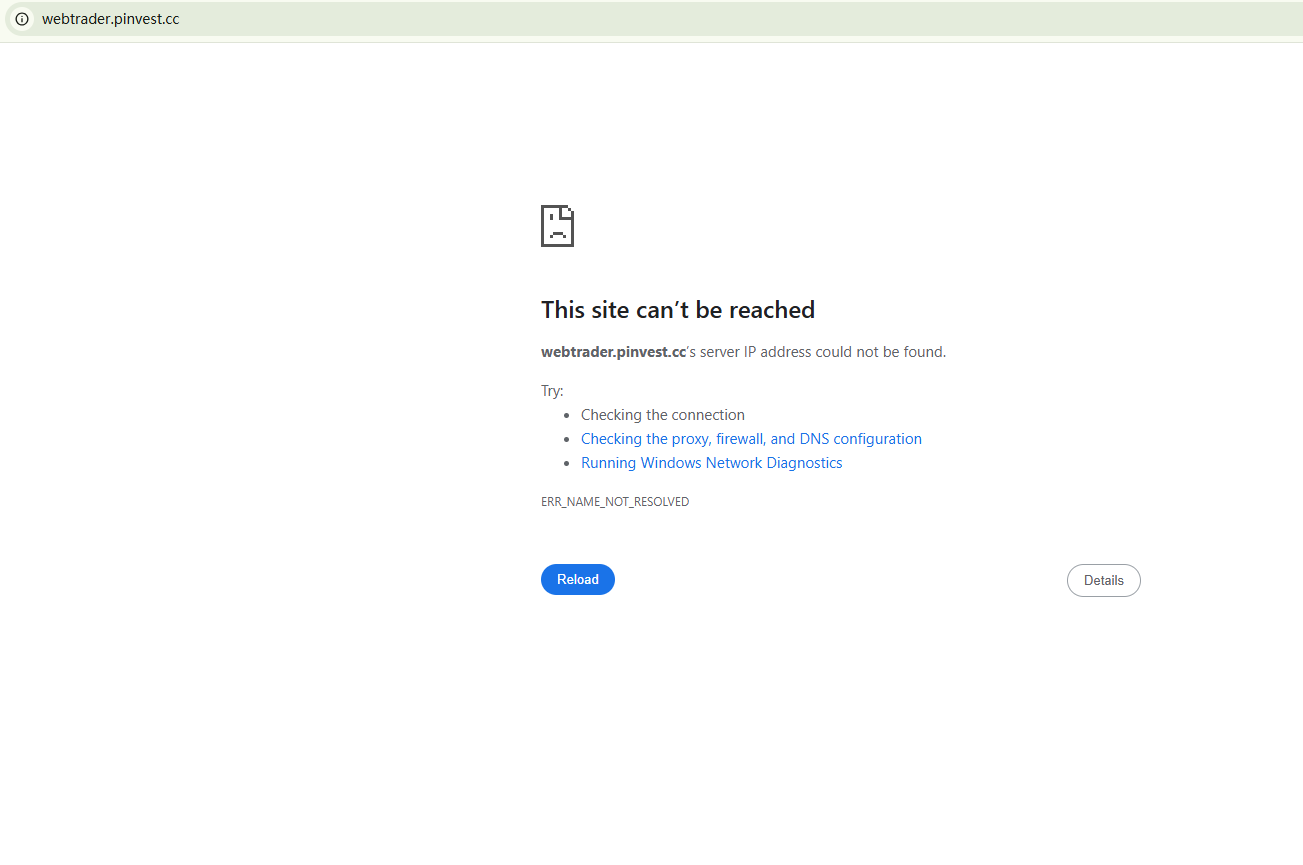
Task: Click the bullet before the proxy and firewall link
Action: point(567,440)
